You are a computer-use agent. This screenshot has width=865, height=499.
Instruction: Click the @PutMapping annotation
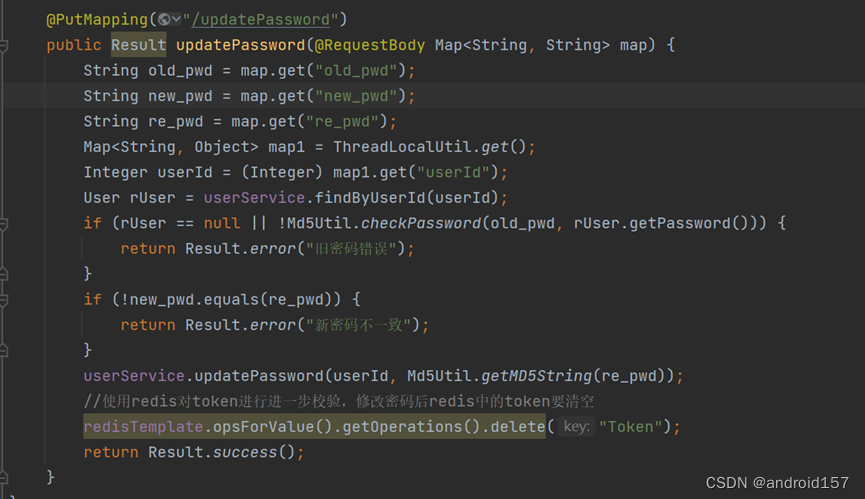click(x=97, y=20)
